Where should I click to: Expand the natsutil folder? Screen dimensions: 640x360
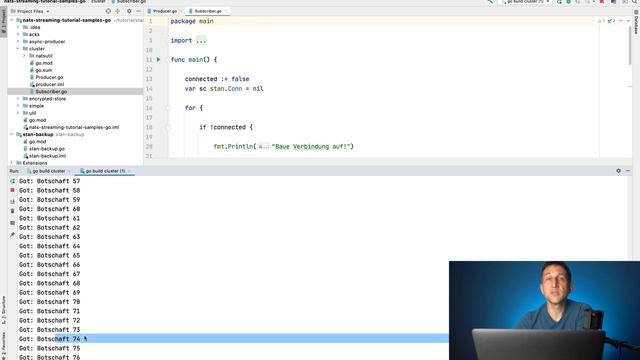click(x=24, y=56)
